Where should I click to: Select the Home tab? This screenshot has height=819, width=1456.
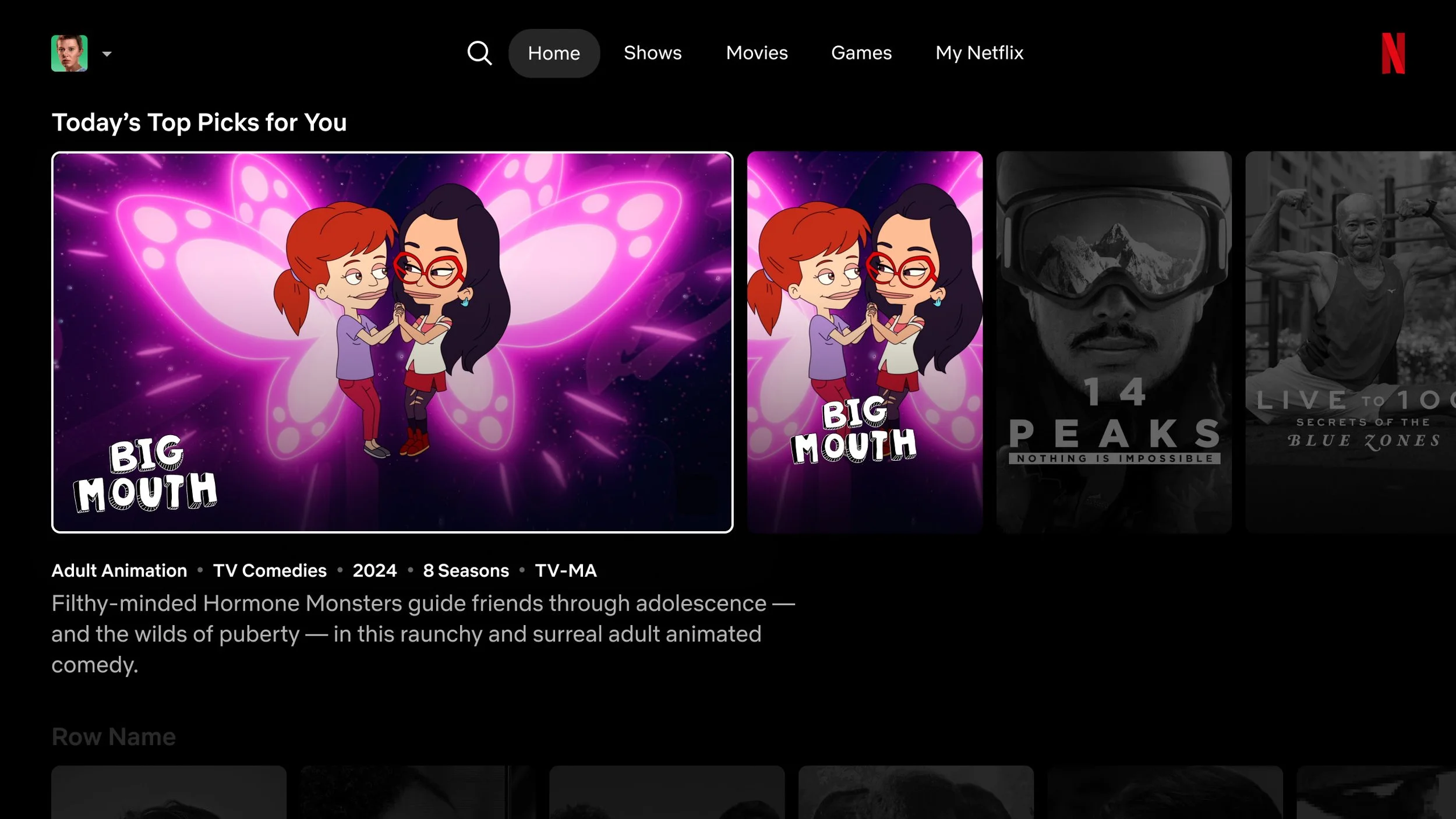coord(554,54)
